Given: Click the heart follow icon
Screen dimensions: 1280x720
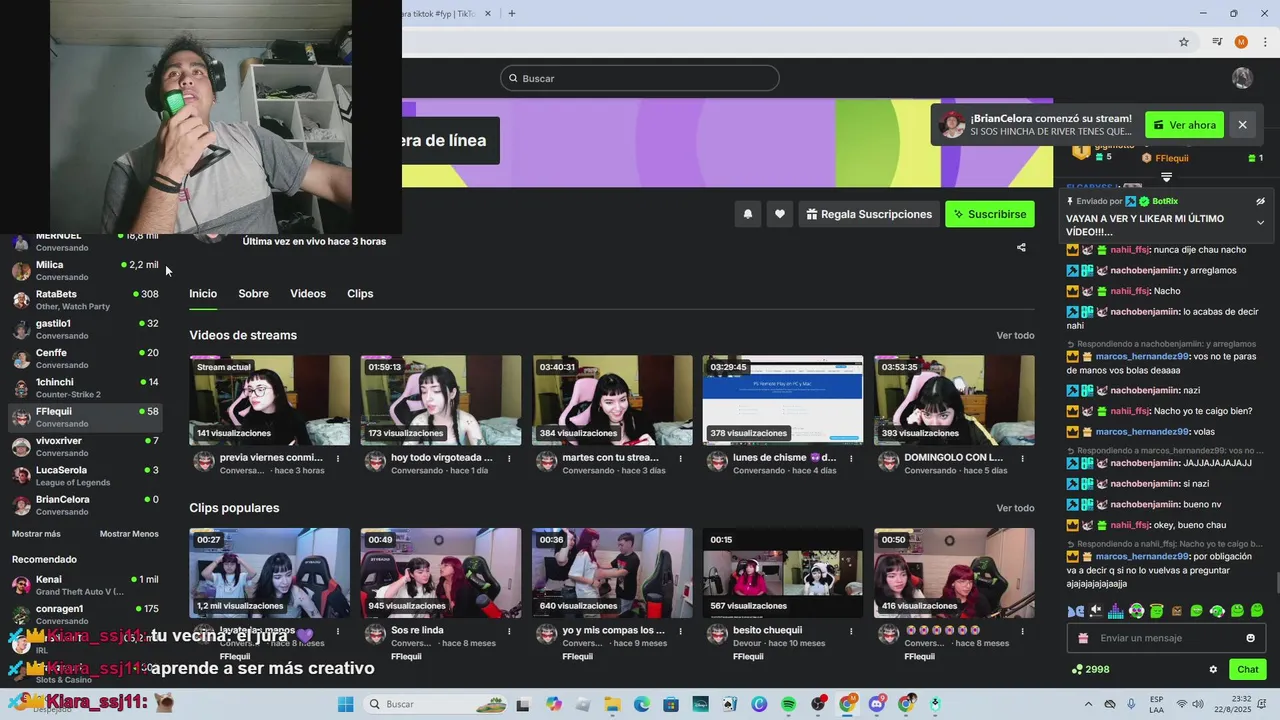Looking at the screenshot, I should (x=779, y=214).
